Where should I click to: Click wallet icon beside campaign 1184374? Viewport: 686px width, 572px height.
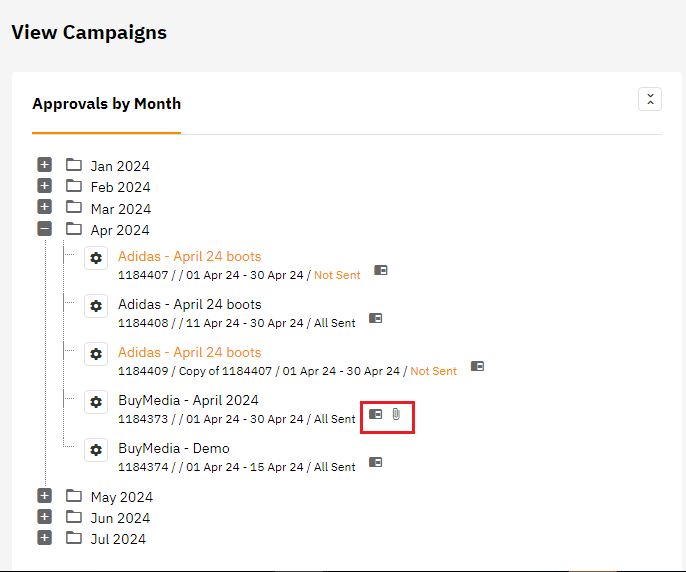pos(376,462)
